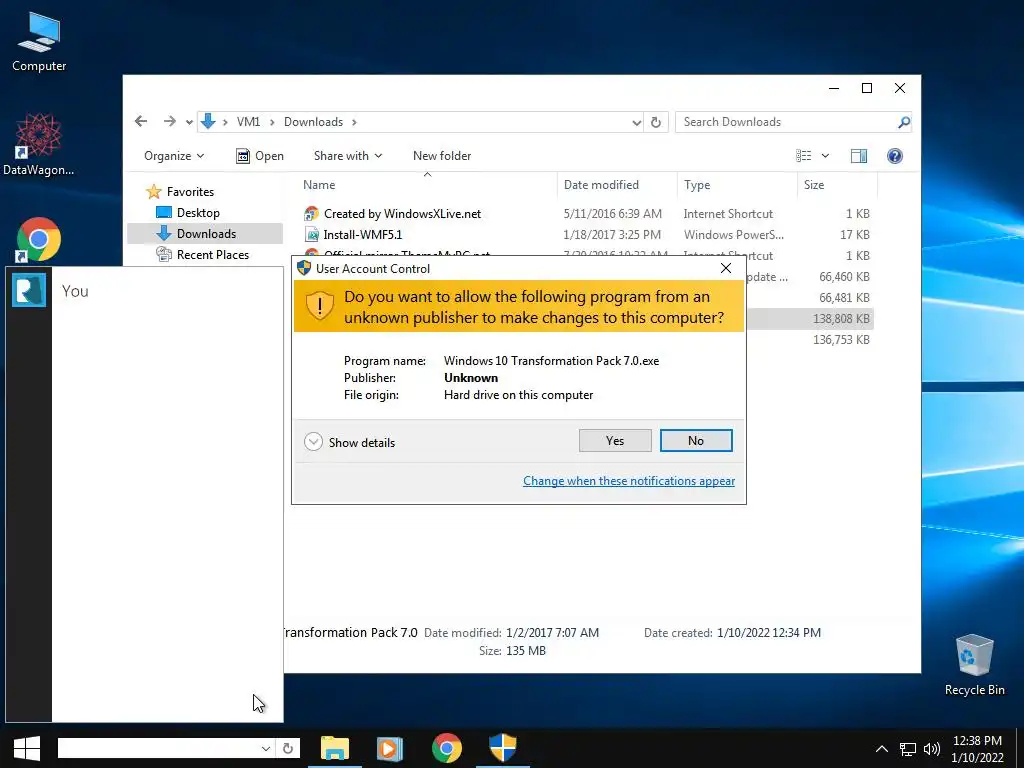The height and width of the screenshot is (768, 1024).
Task: Open the Organize menu
Action: tap(174, 155)
